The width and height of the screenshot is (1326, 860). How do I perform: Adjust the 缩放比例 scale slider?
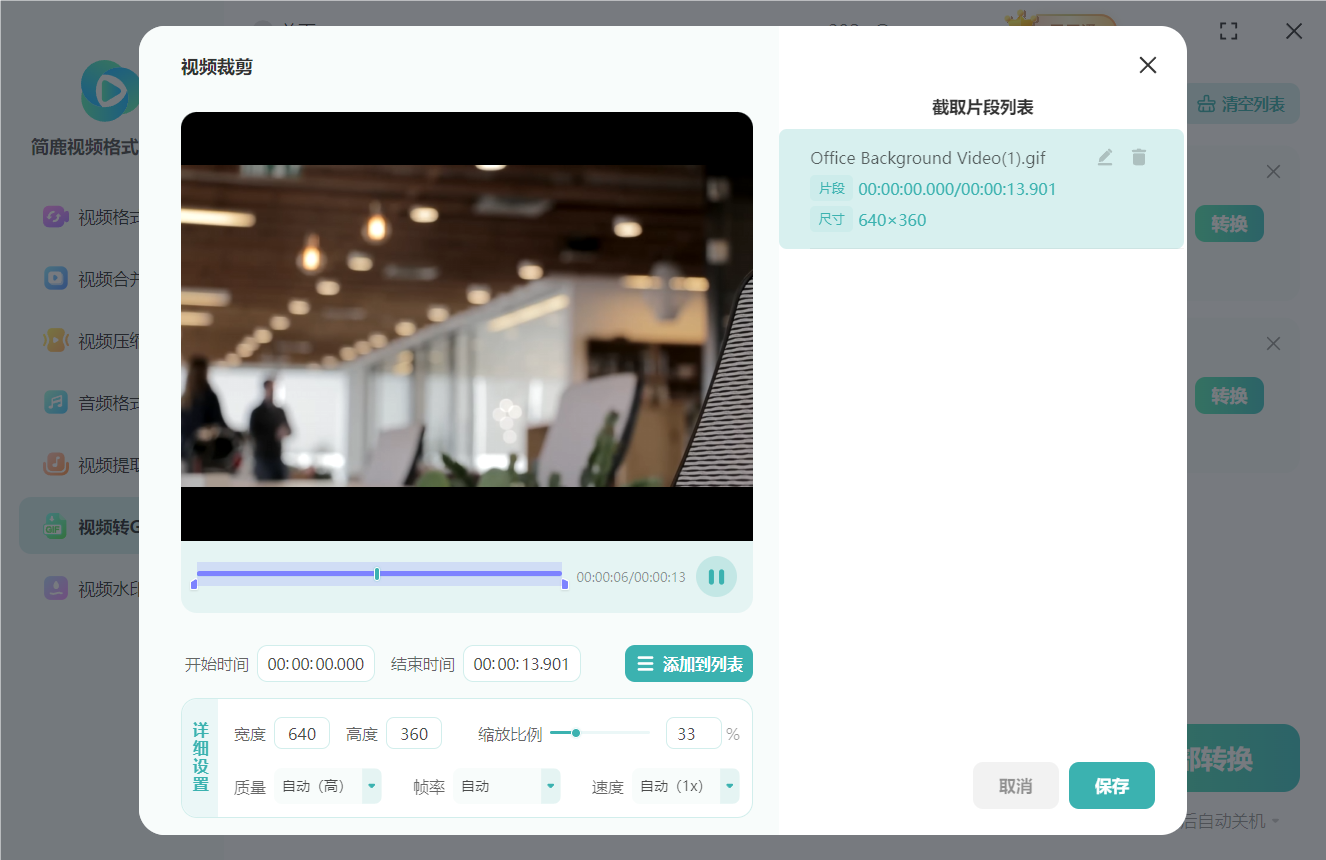[576, 733]
